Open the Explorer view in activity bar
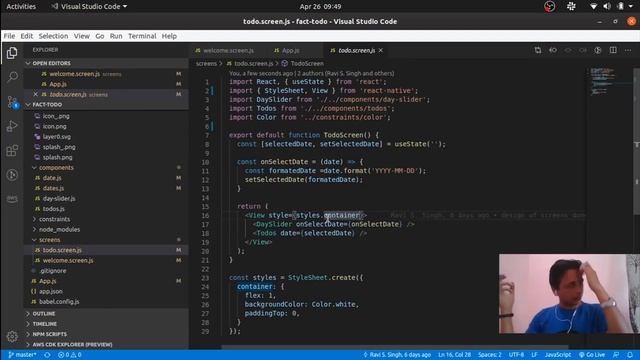 [x=12, y=53]
